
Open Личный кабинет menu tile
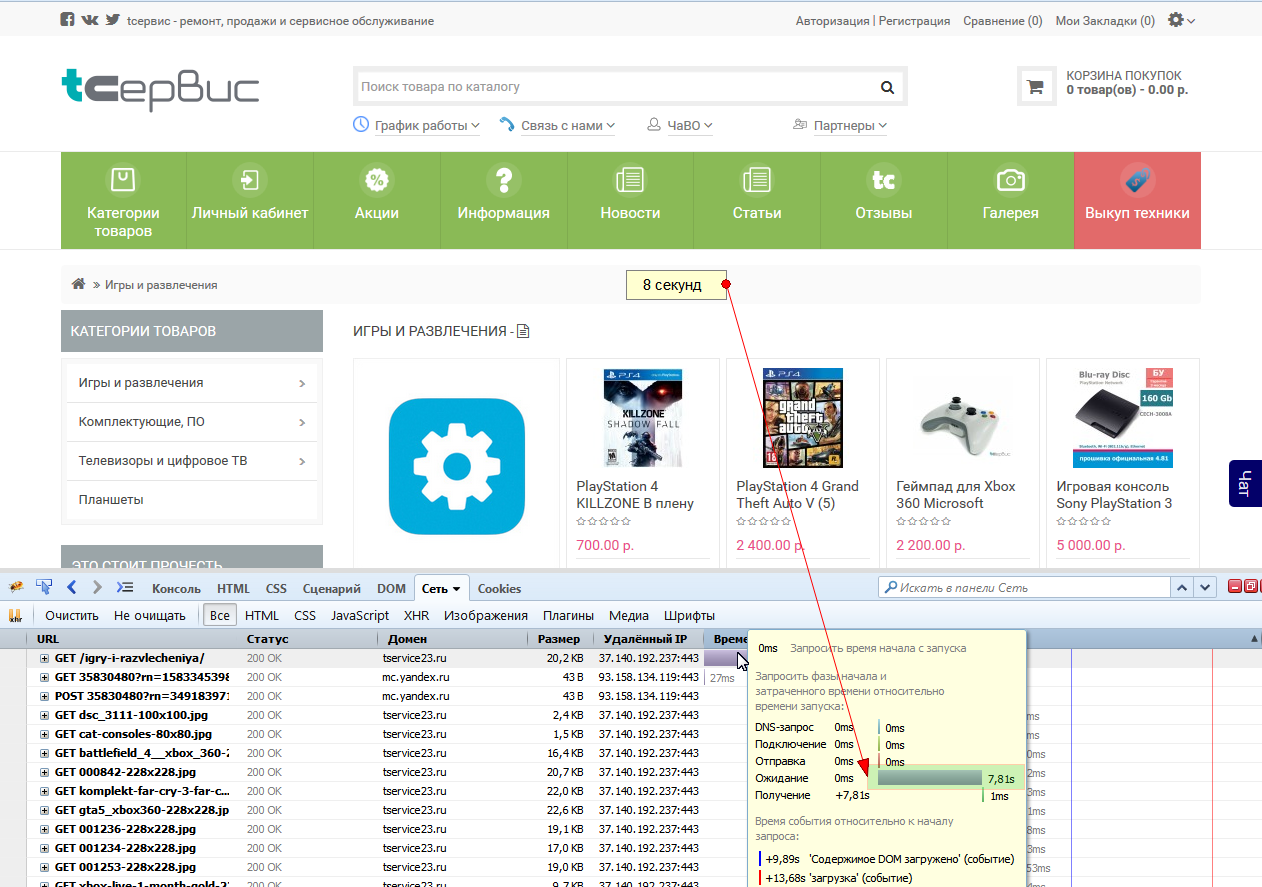(x=250, y=201)
